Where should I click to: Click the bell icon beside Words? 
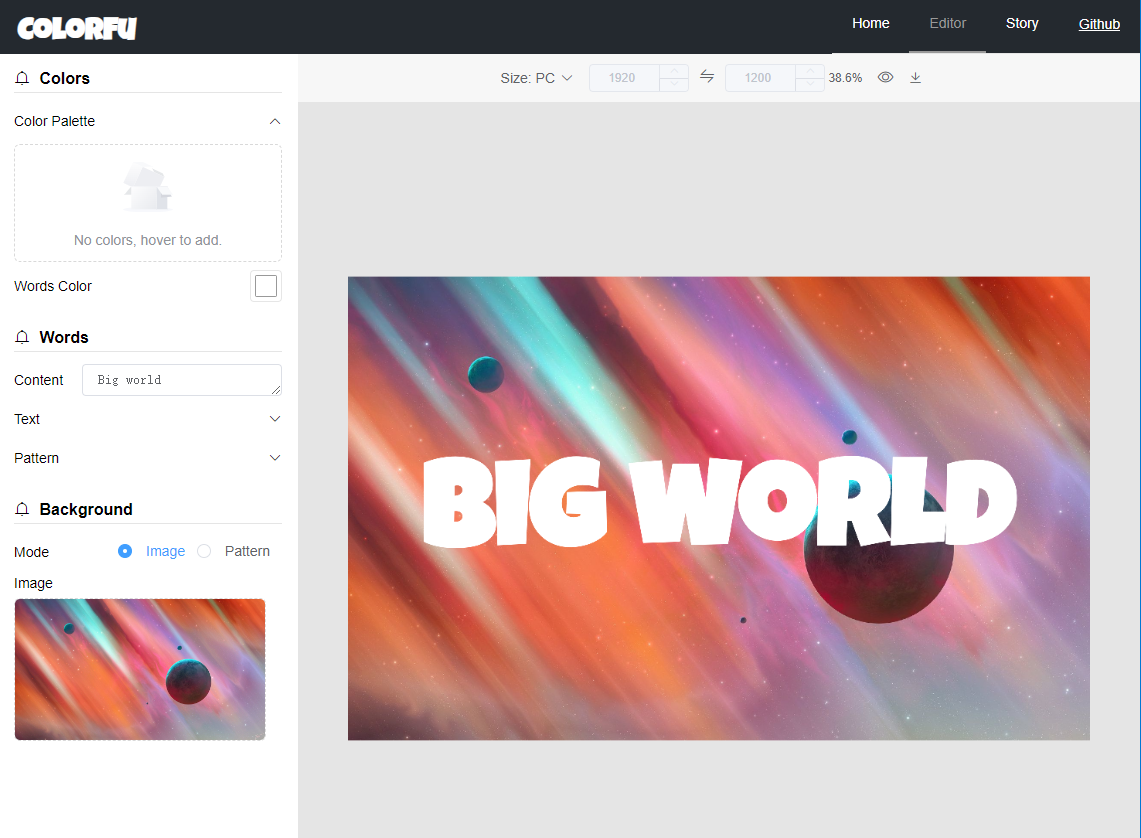pos(23,337)
